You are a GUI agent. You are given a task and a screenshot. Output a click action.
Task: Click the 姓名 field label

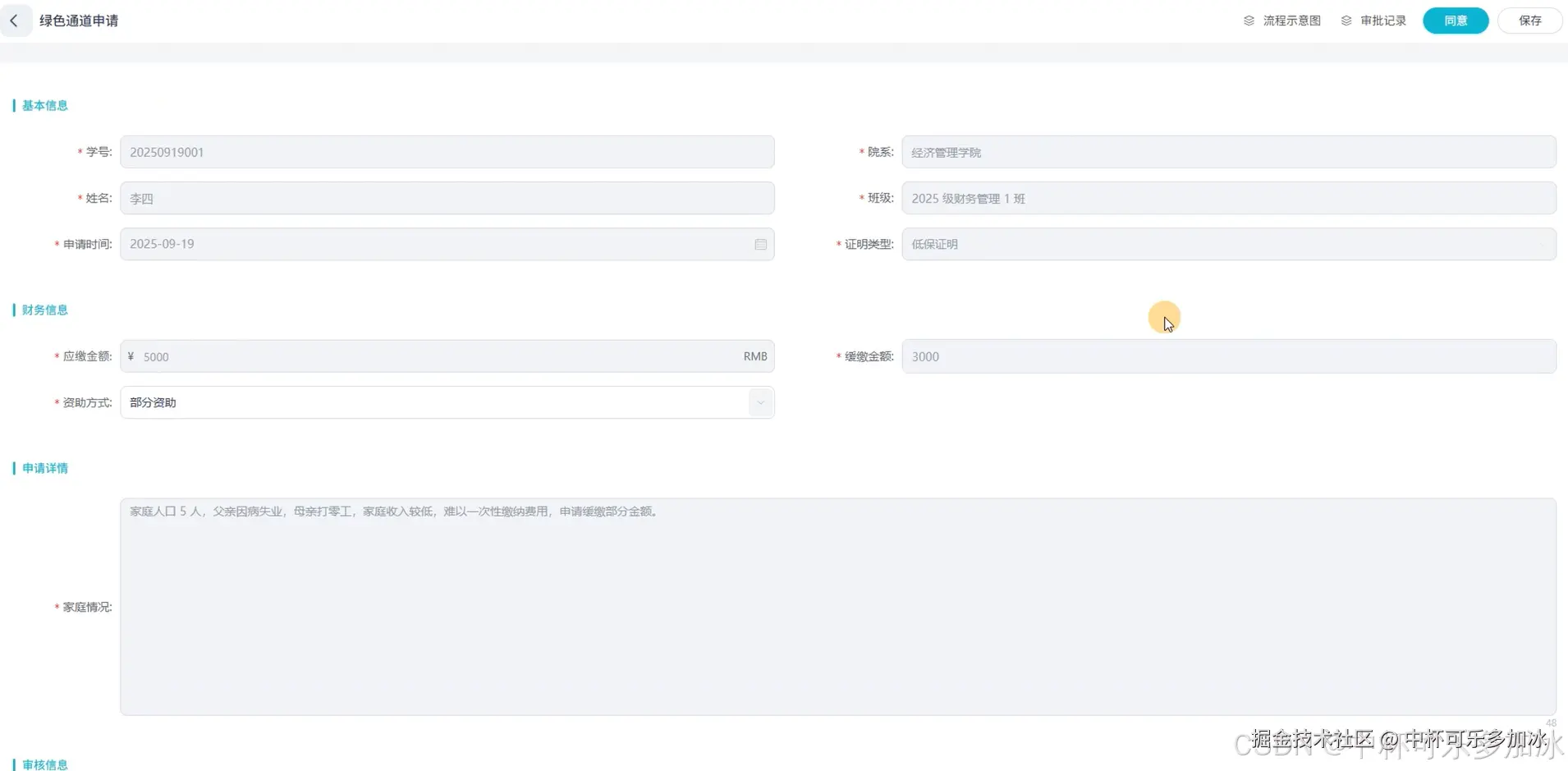(99, 198)
